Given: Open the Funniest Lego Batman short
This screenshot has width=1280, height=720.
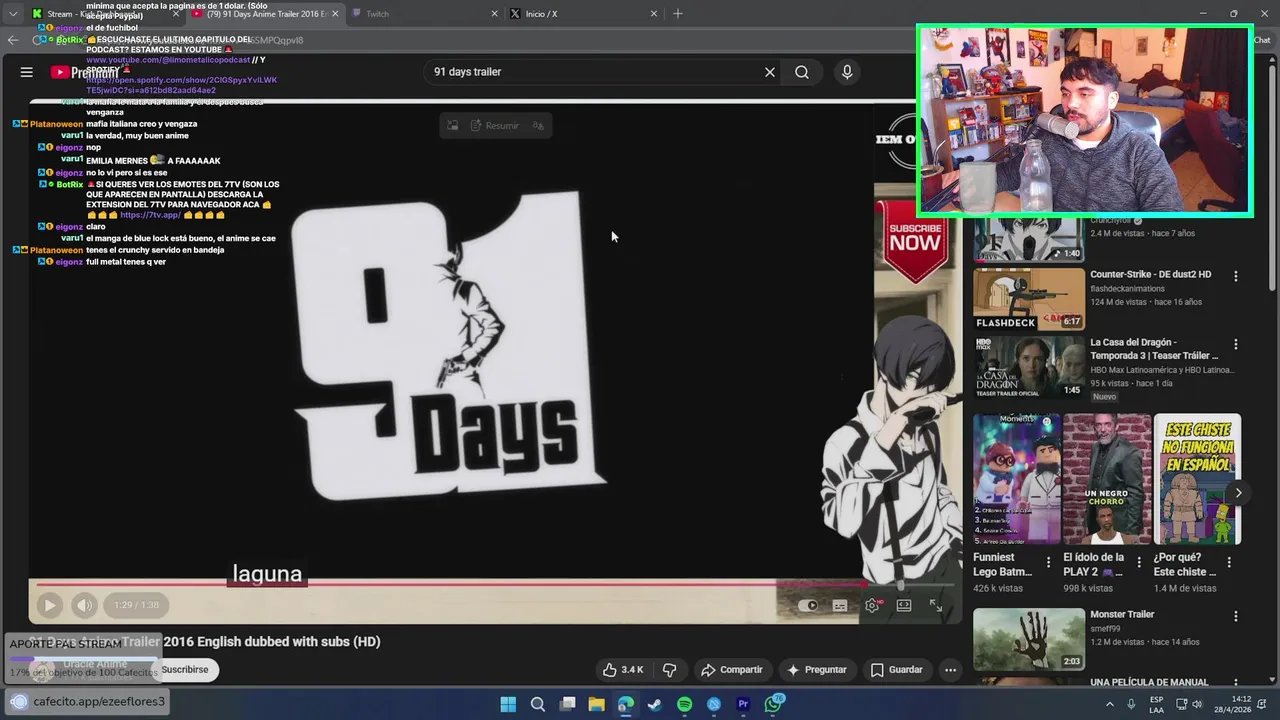Looking at the screenshot, I should point(1017,479).
